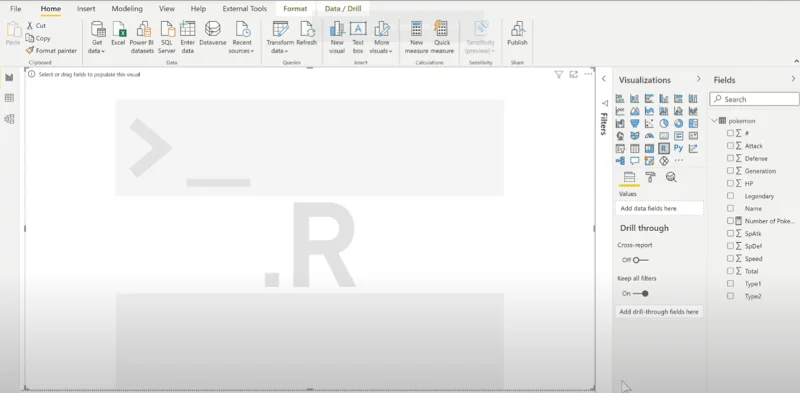Pick the funnel chart visualization

click(x=634, y=124)
